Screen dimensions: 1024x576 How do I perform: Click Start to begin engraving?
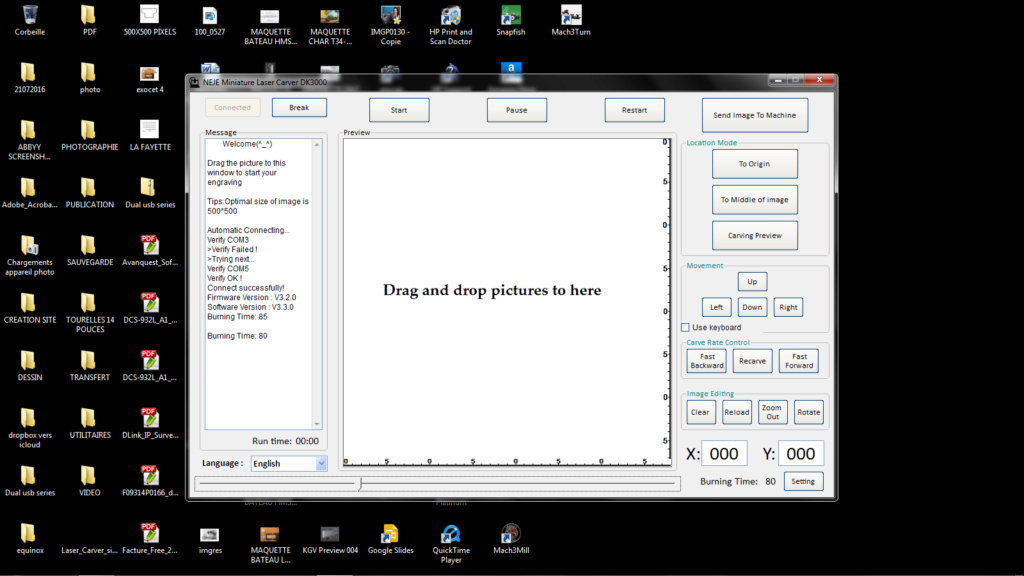point(399,110)
